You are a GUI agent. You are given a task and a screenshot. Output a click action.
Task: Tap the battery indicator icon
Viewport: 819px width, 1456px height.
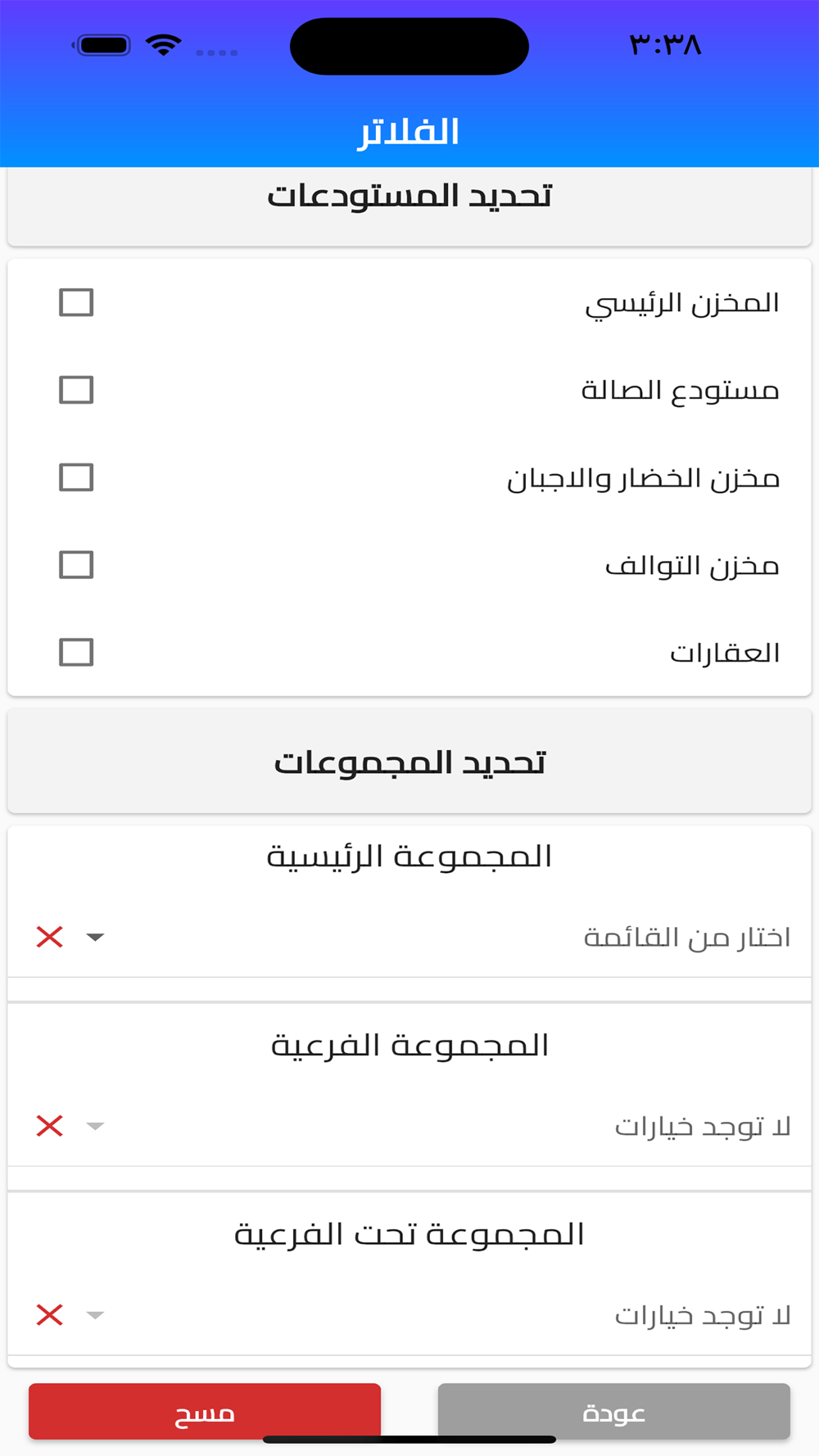pyautogui.click(x=102, y=45)
